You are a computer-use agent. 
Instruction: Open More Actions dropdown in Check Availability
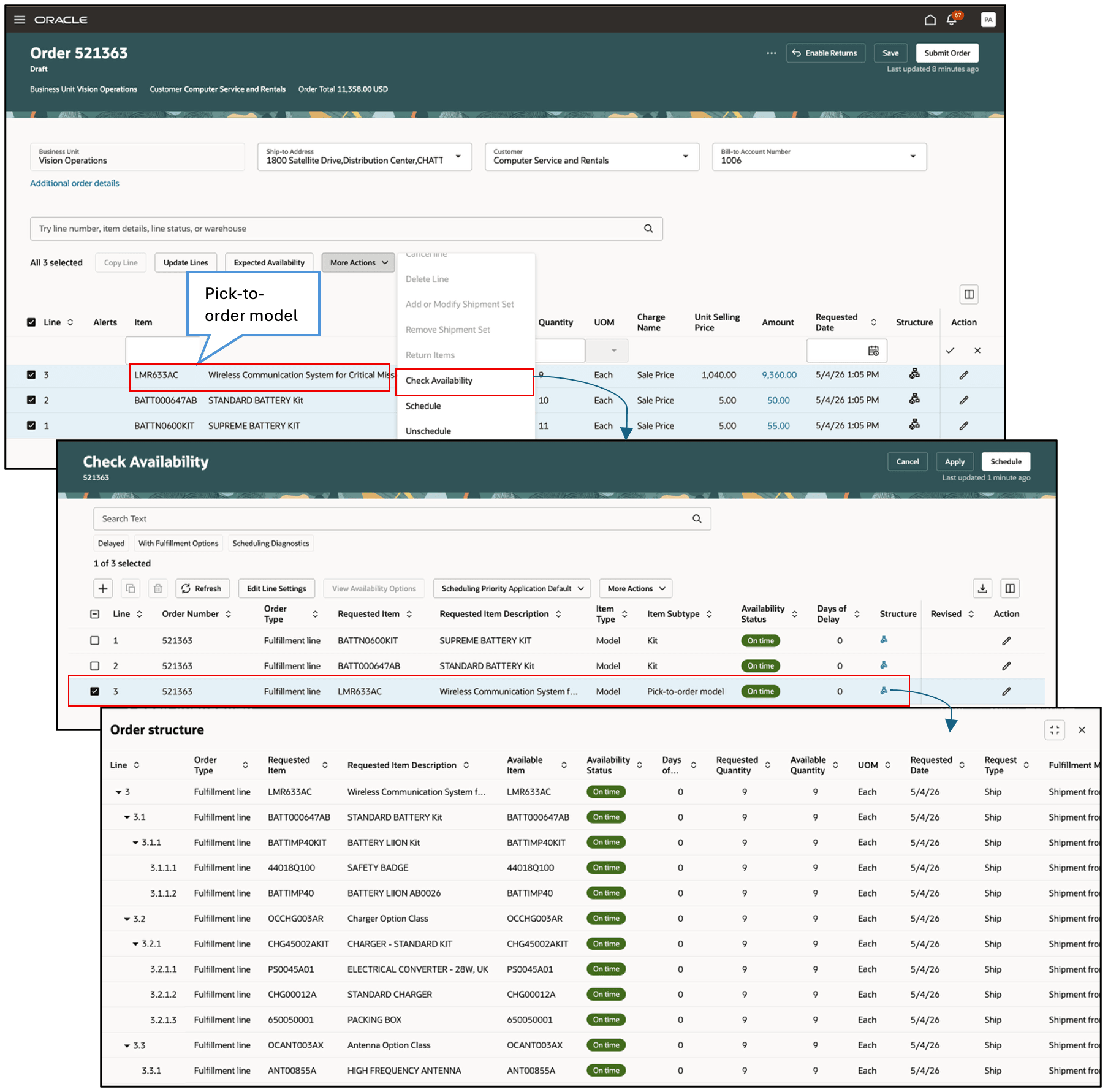(x=636, y=588)
